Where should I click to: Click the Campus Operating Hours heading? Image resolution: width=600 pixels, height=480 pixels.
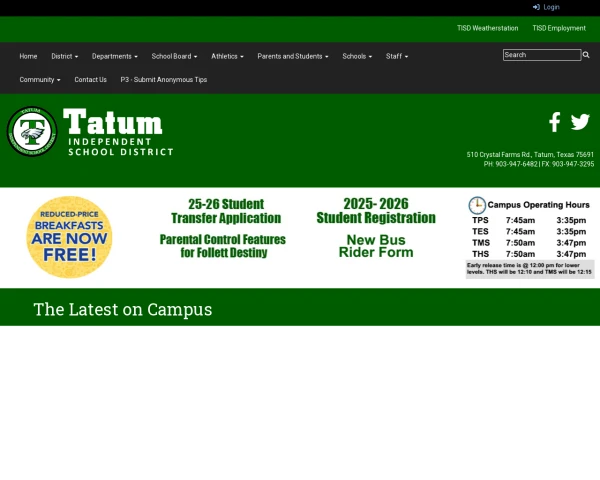(x=538, y=205)
